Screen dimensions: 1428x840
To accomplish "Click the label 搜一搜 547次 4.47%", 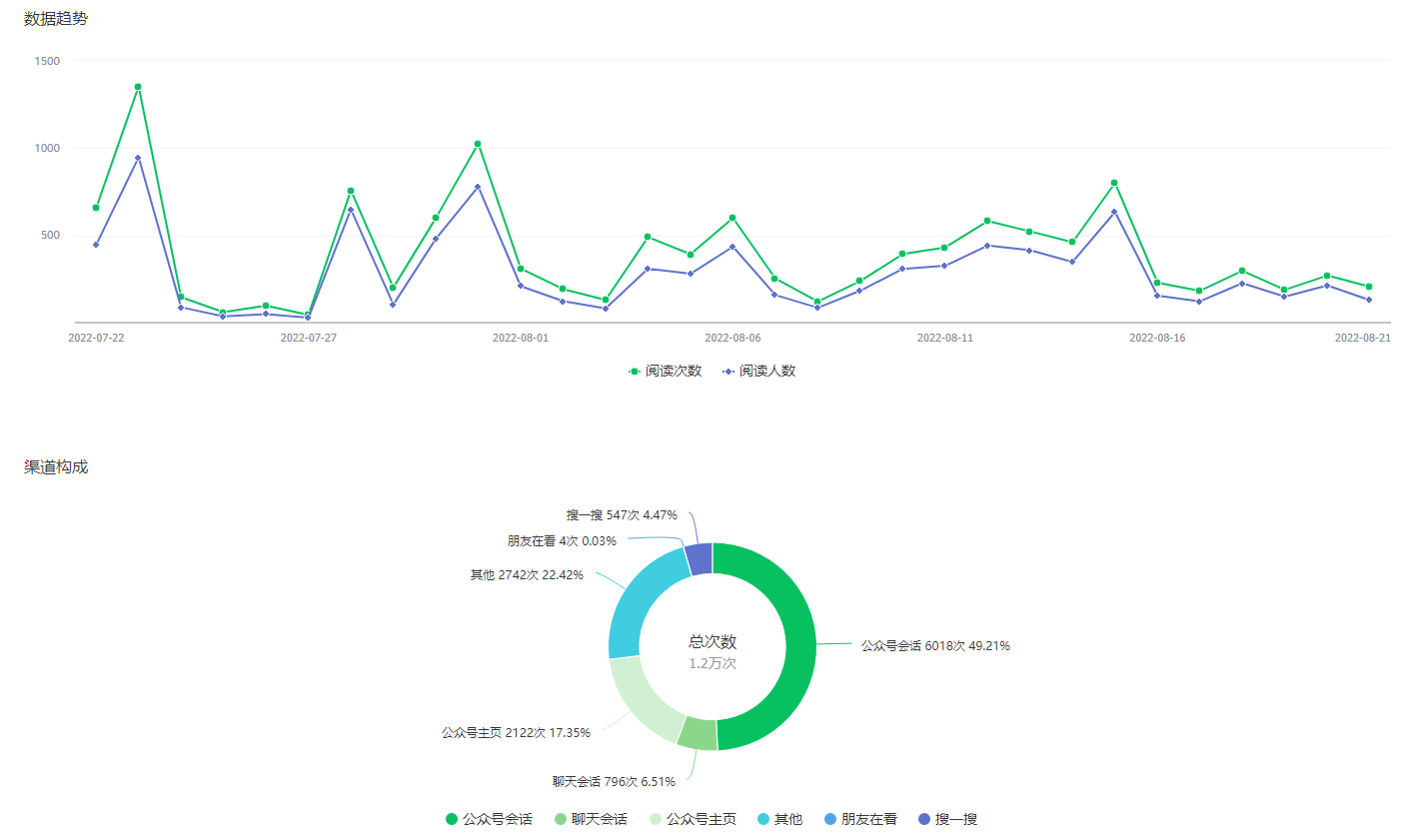I will coord(622,515).
